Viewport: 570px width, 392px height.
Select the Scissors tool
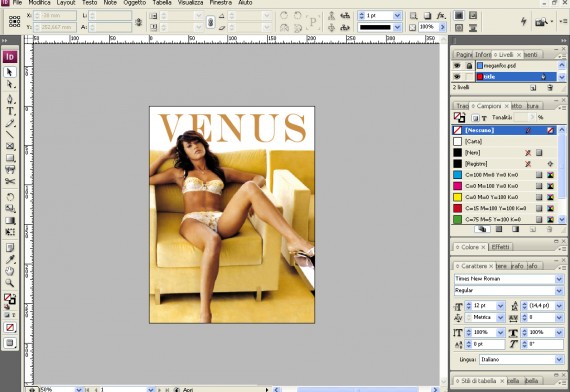[x=10, y=181]
